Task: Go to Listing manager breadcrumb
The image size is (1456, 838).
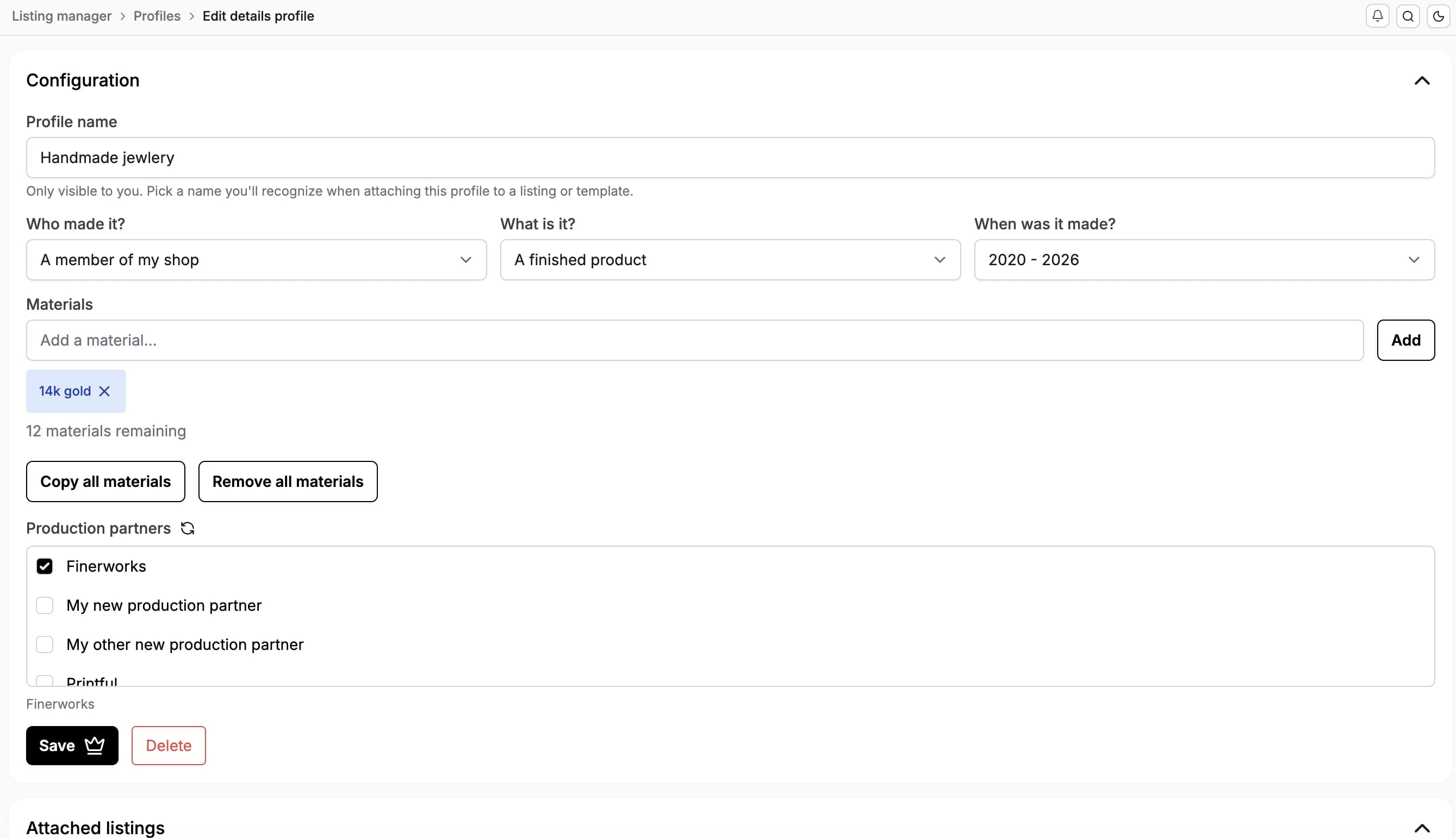Action: coord(61,16)
